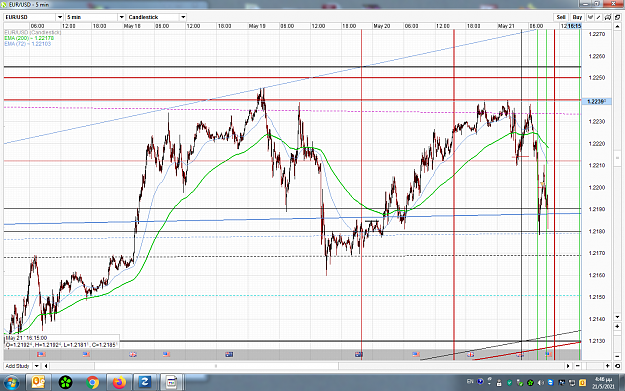Image resolution: width=625 pixels, height=391 pixels.
Task: Open the EUR/USD symbol dropdown arrow
Action: (x=60, y=17)
